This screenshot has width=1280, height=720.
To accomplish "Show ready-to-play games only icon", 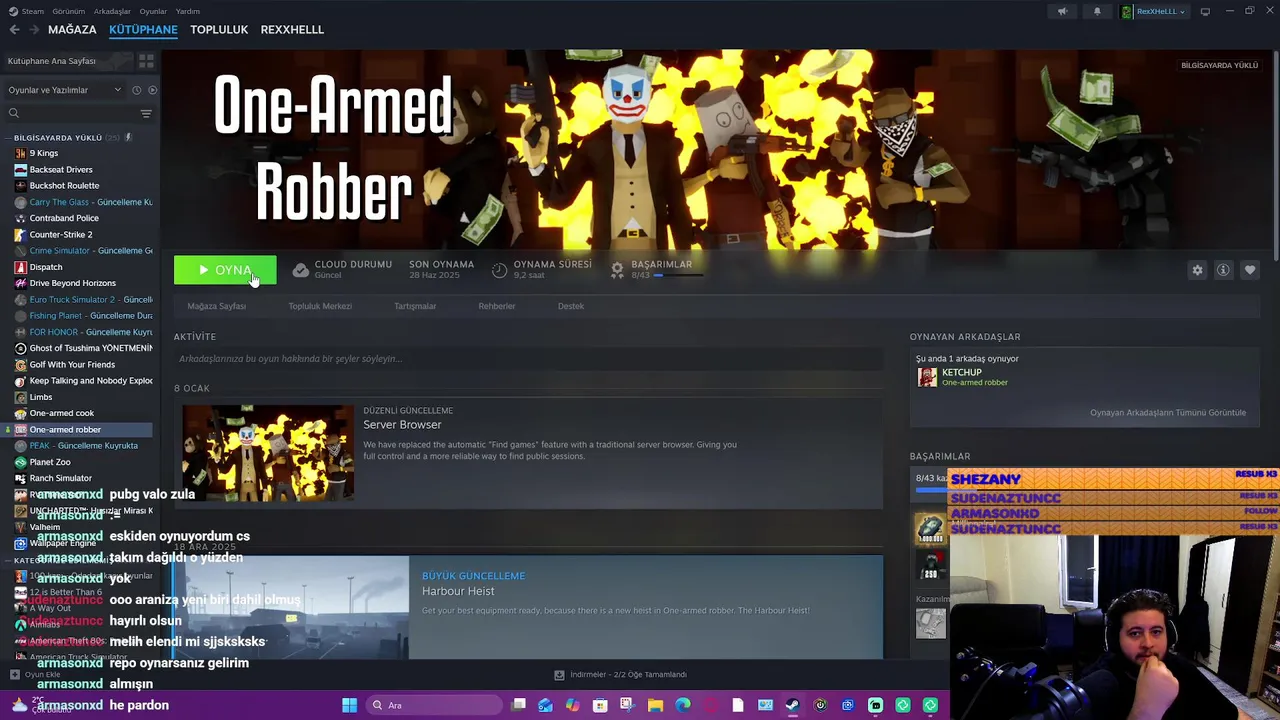I will 152,90.
